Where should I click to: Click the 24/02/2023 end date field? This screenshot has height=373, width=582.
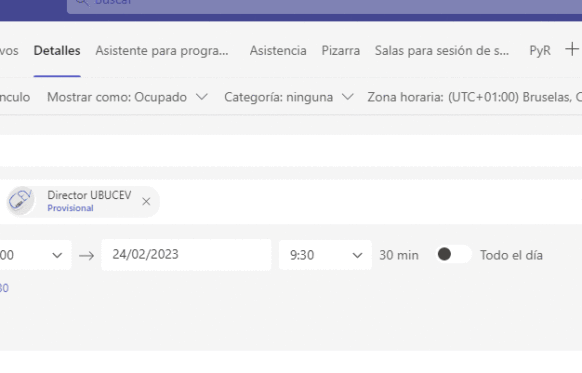(186, 255)
